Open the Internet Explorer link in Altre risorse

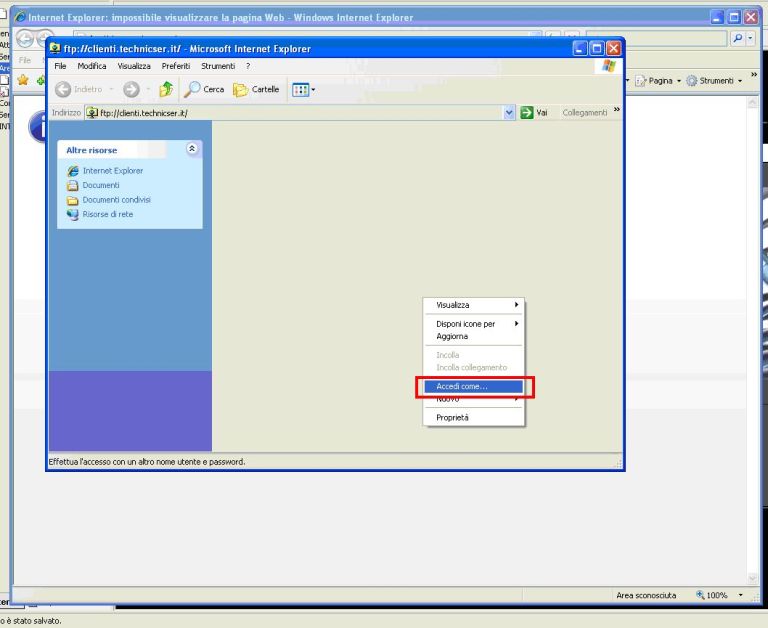coord(113,170)
